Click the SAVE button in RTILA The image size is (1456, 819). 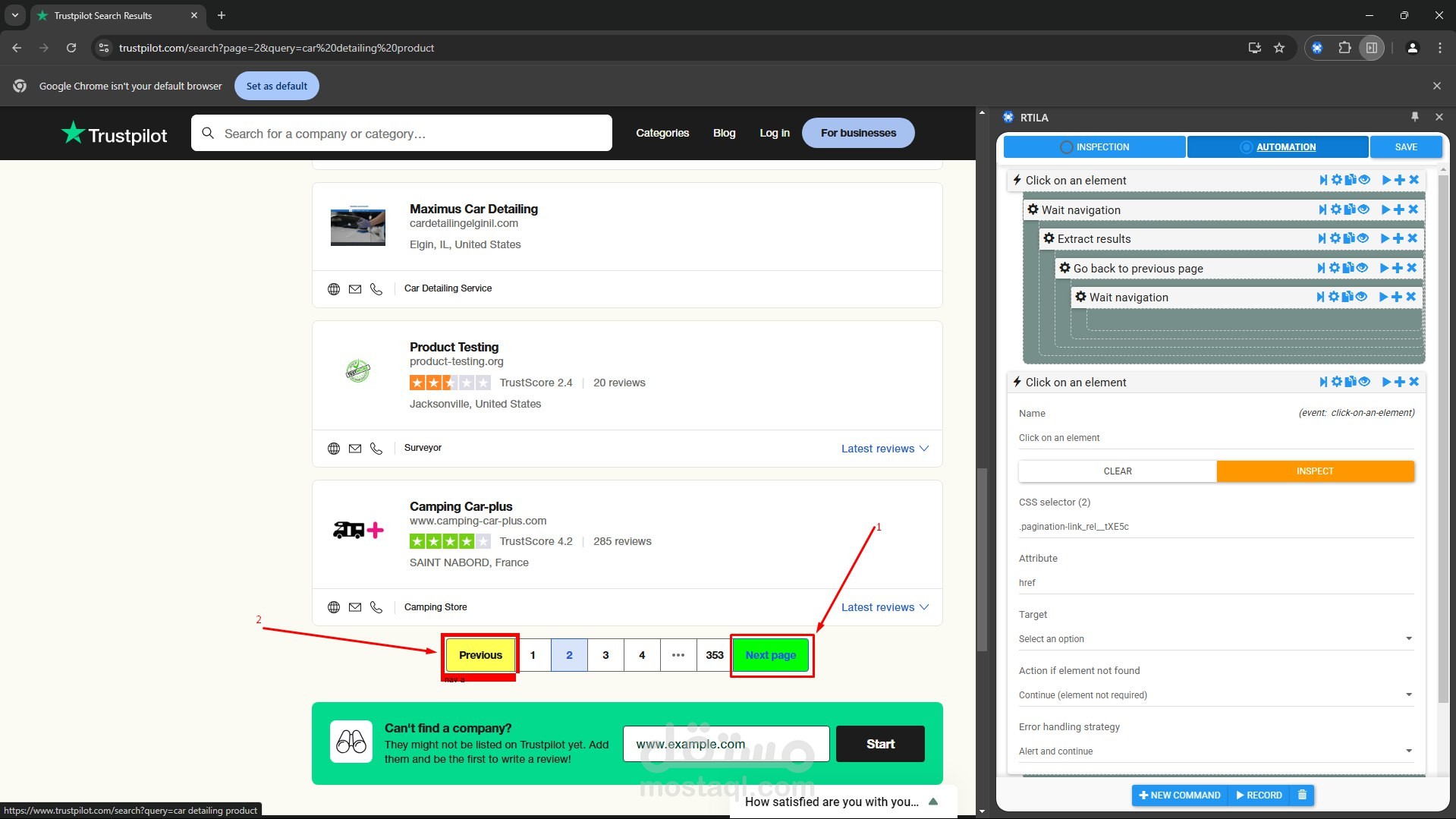pyautogui.click(x=1406, y=147)
